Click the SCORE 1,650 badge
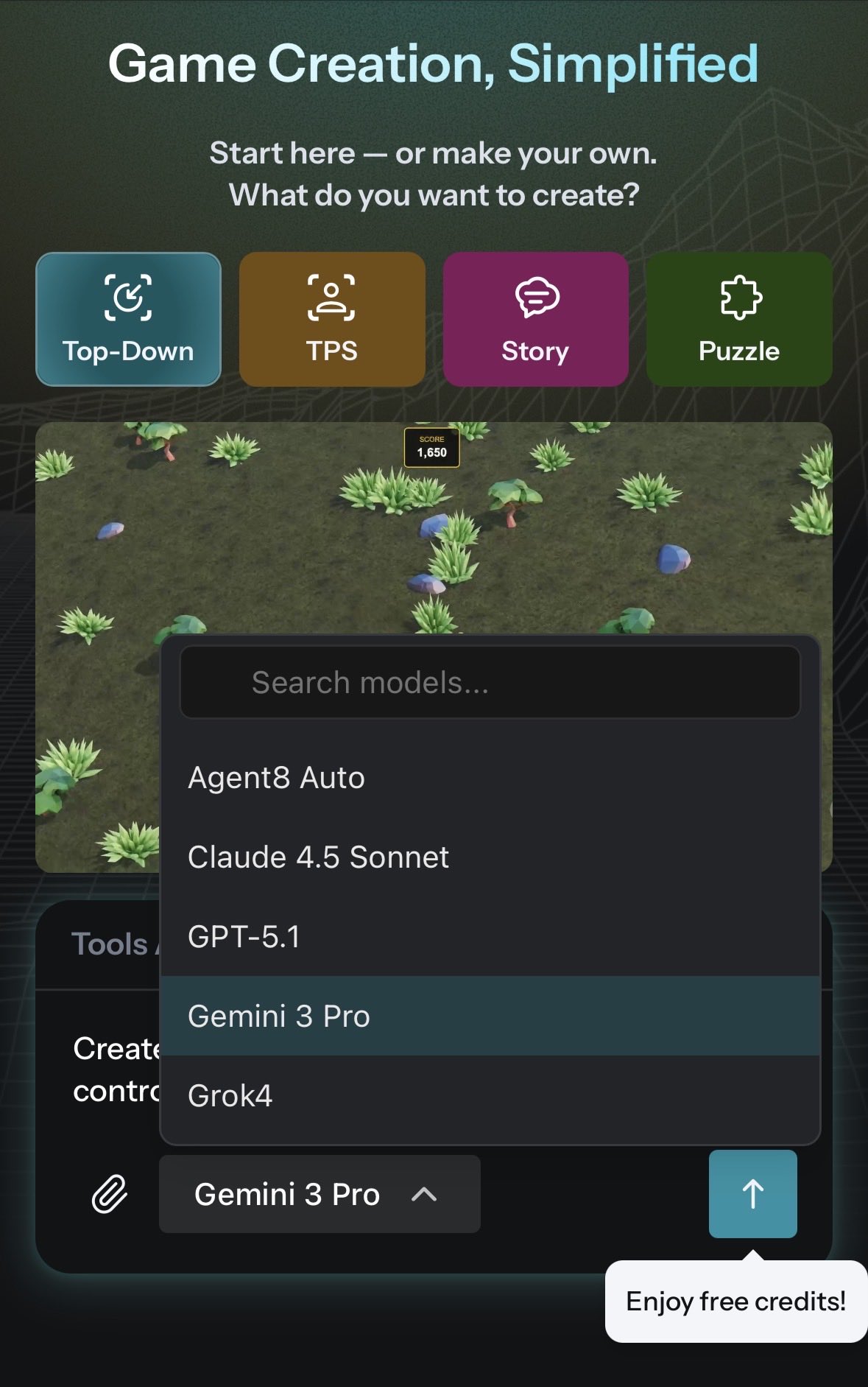Image resolution: width=868 pixels, height=1387 pixels. [432, 447]
